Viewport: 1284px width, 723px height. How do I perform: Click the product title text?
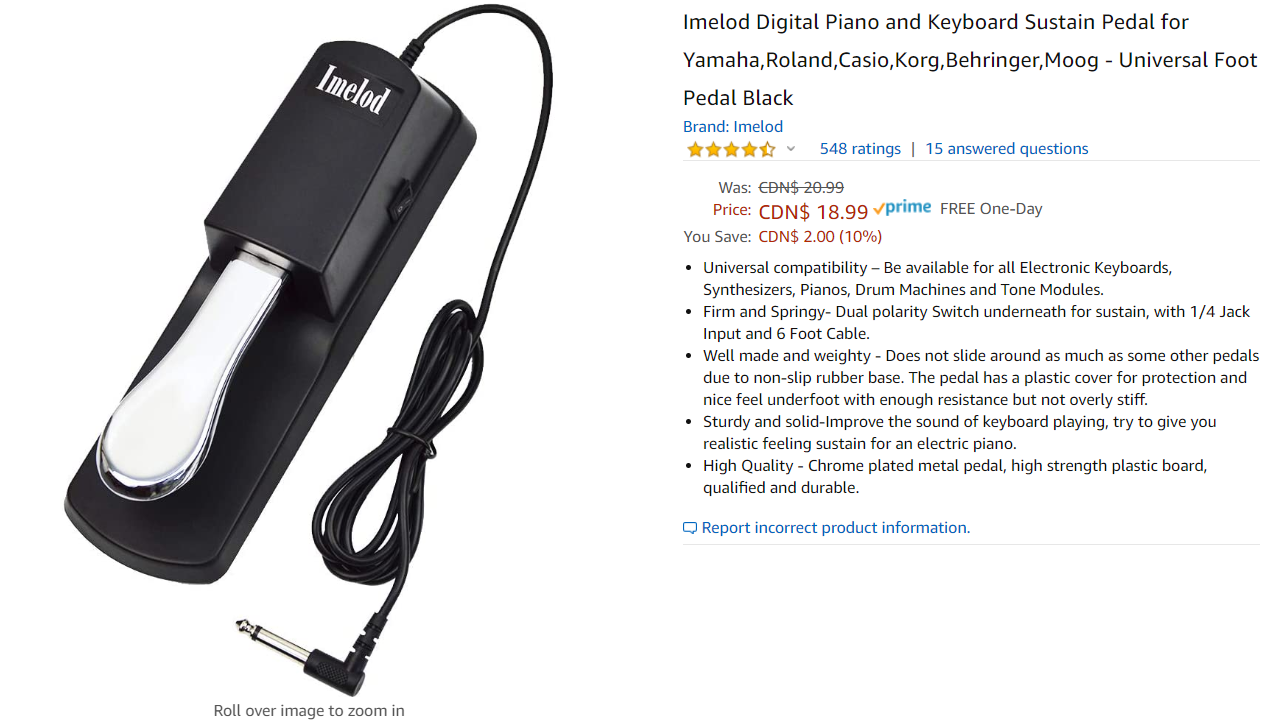pos(970,60)
